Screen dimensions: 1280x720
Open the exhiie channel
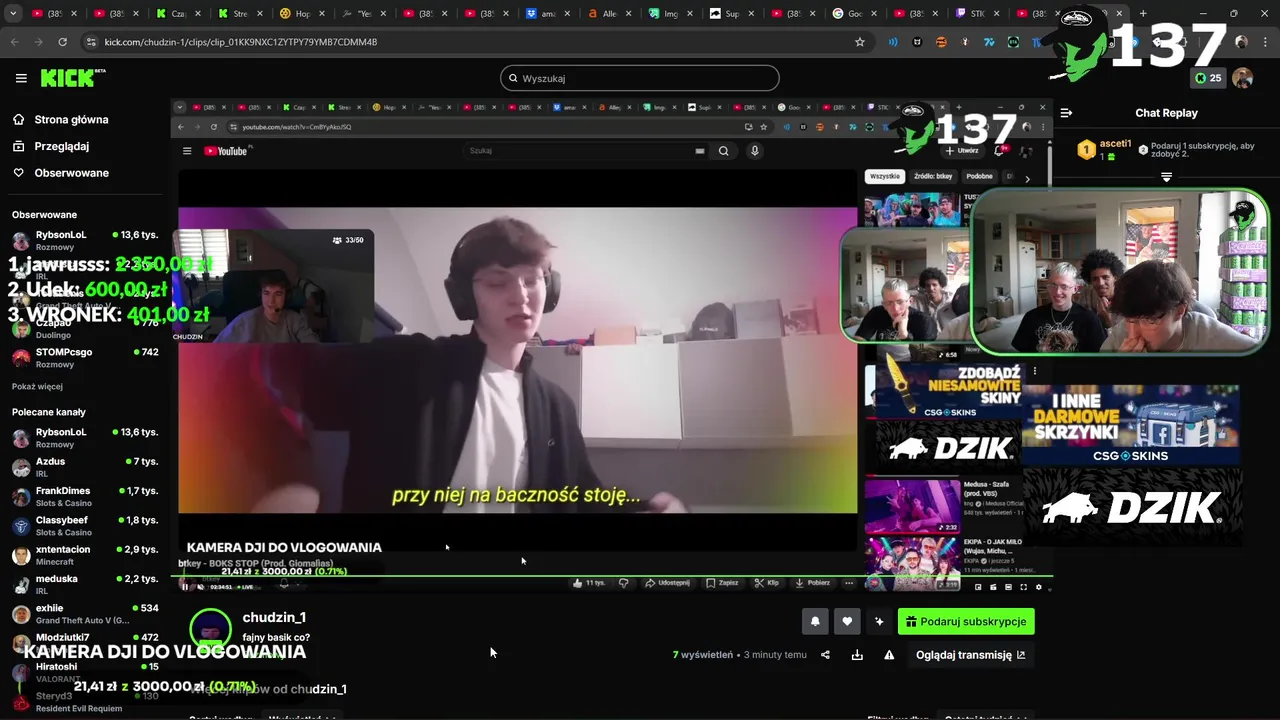point(84,613)
